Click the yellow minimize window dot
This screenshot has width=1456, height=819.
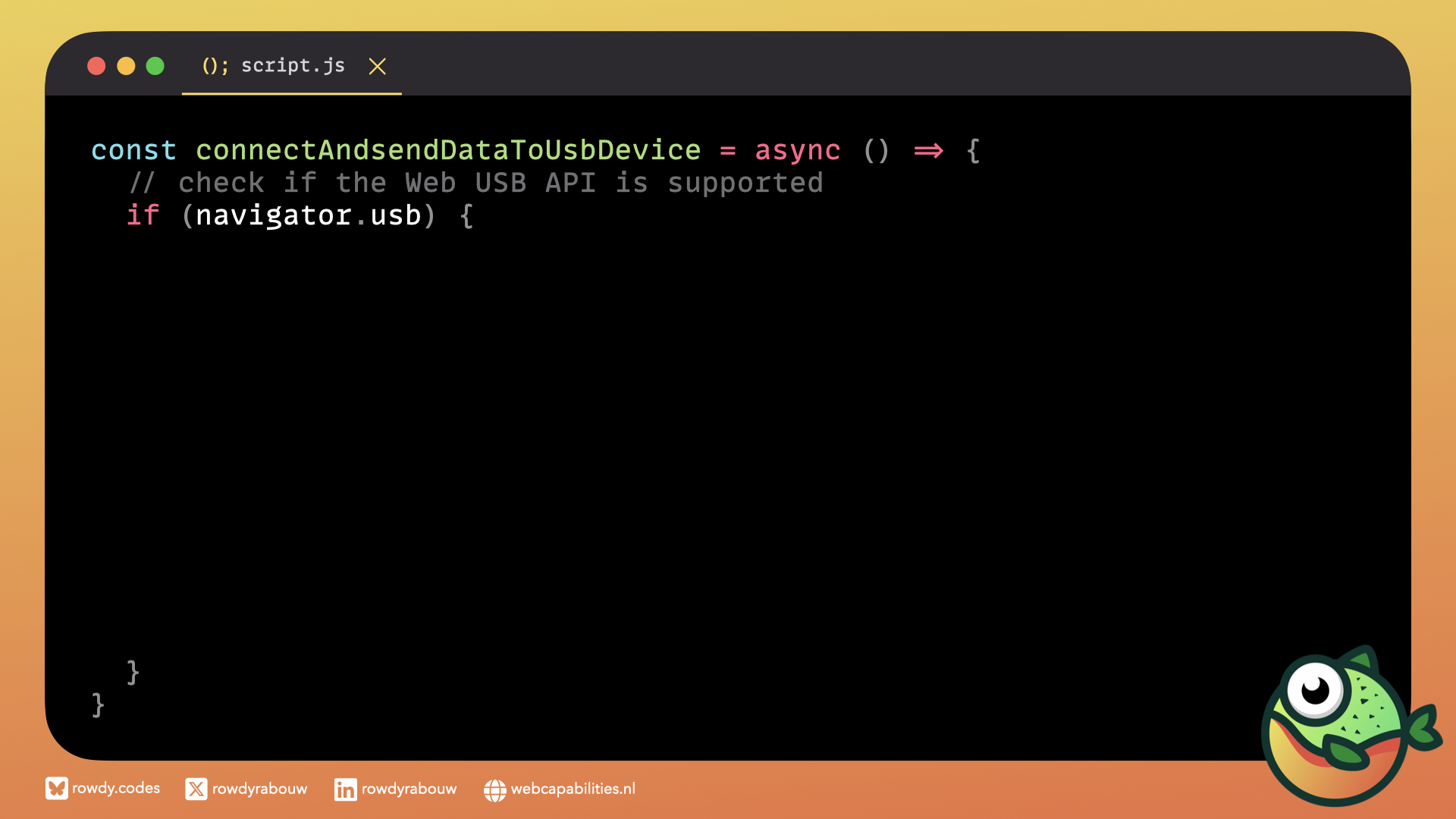pos(126,67)
